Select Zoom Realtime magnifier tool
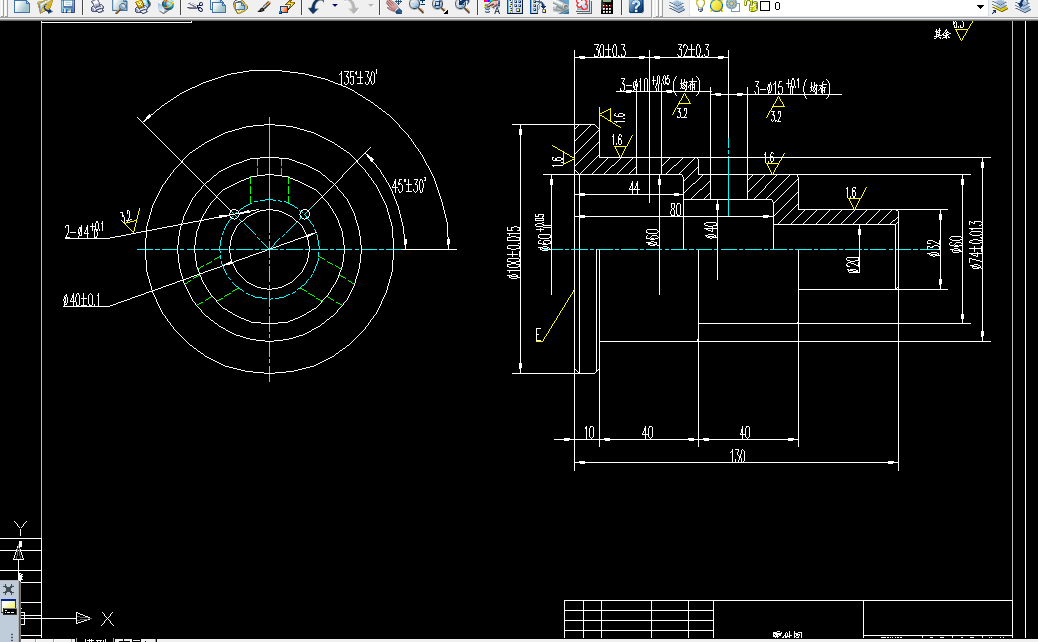This screenshot has width=1038, height=642. point(416,7)
